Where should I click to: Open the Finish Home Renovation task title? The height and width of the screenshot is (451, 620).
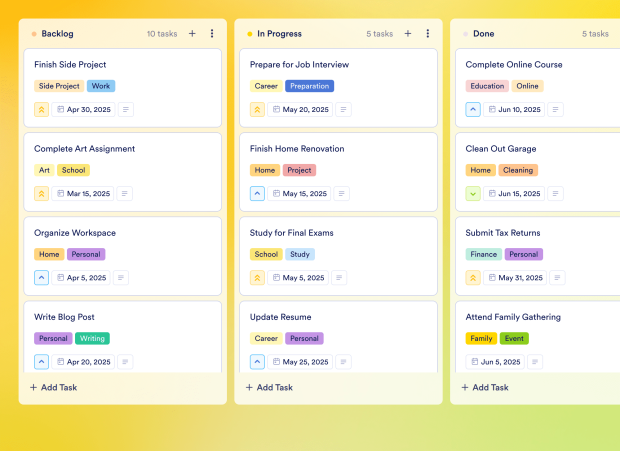click(297, 149)
